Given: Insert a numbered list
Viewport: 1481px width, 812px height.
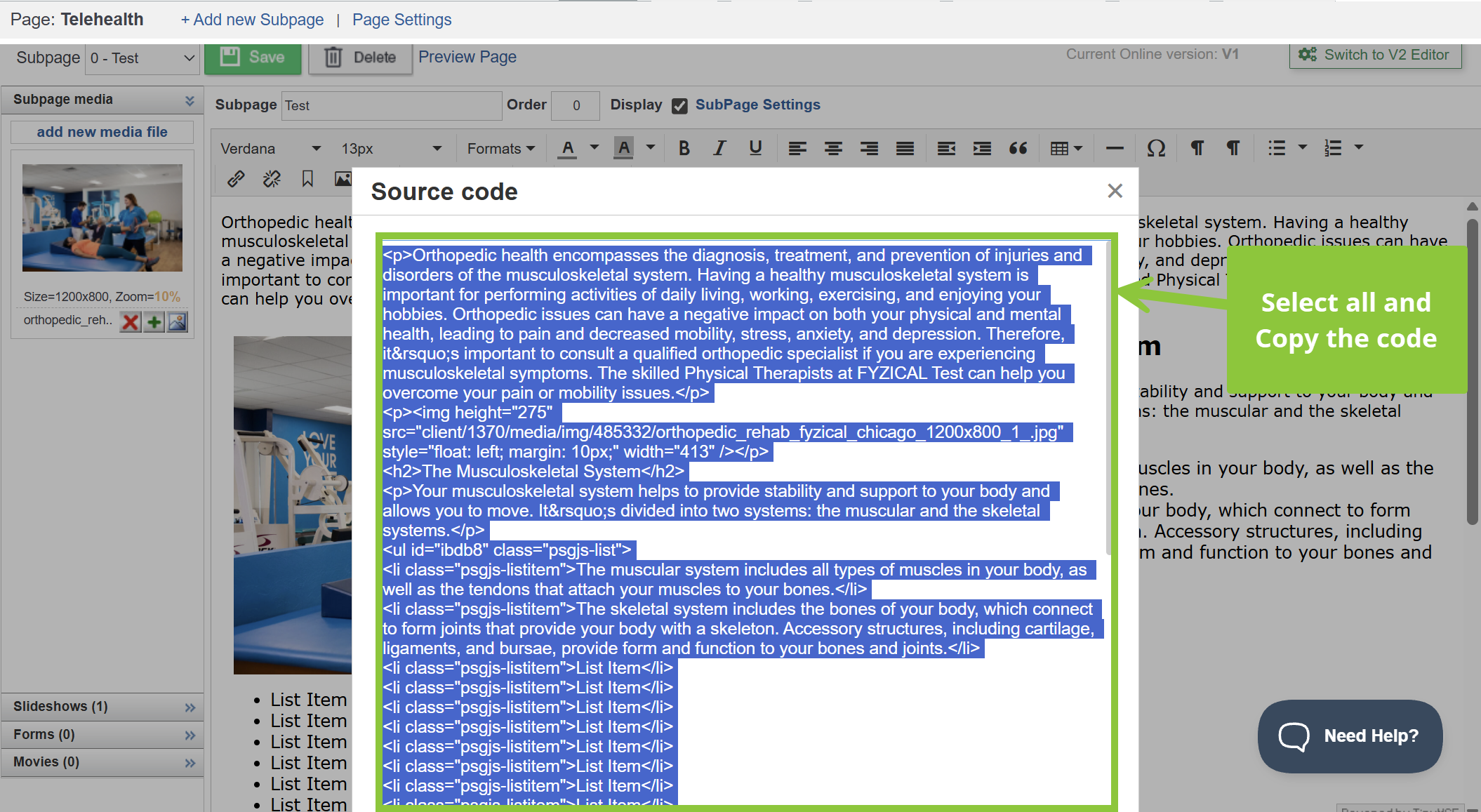Looking at the screenshot, I should pyautogui.click(x=1333, y=148).
